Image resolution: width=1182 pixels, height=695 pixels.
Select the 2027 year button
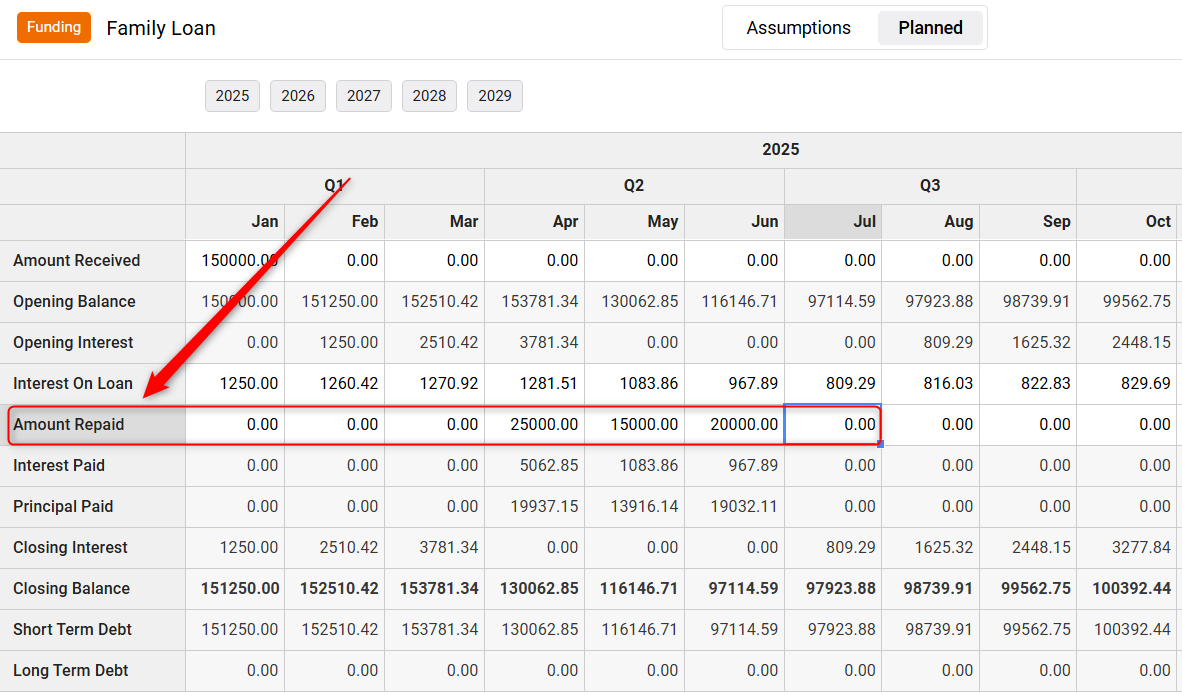click(x=363, y=96)
